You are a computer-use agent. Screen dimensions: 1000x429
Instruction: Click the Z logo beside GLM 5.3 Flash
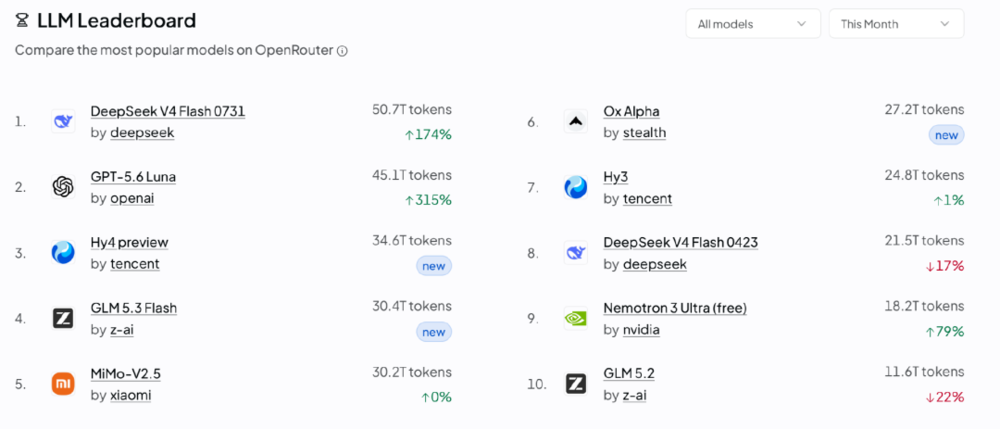(63, 318)
